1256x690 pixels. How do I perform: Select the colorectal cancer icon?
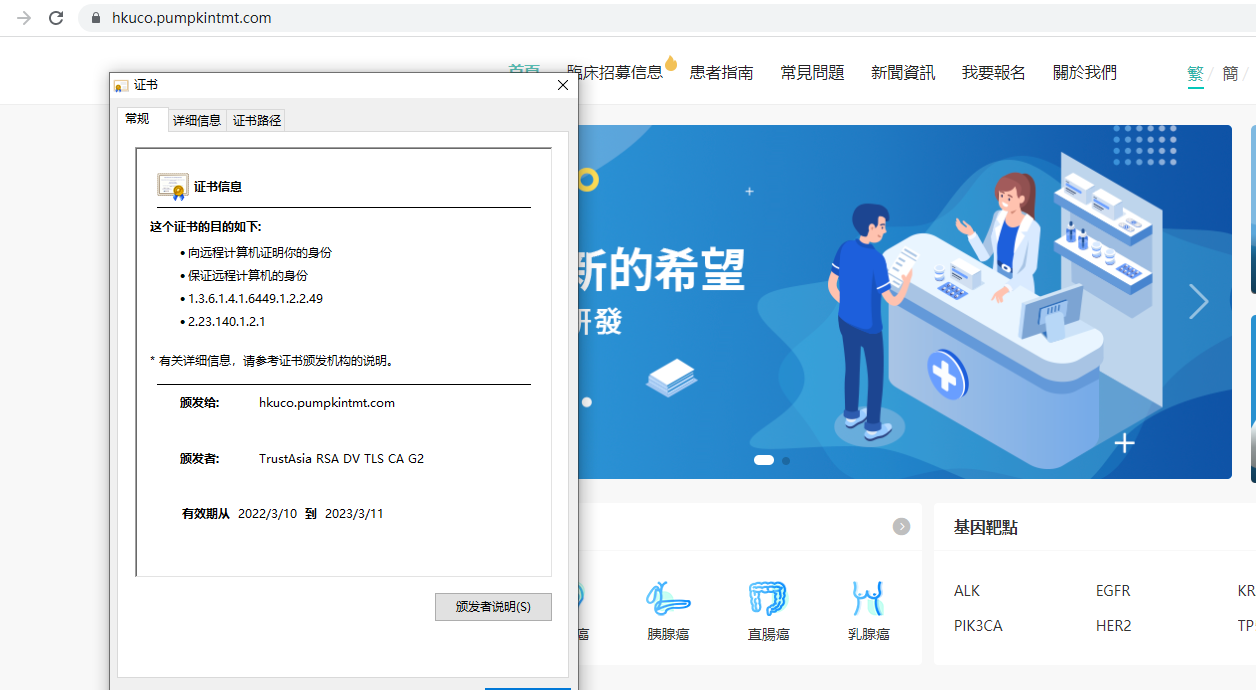(x=768, y=600)
